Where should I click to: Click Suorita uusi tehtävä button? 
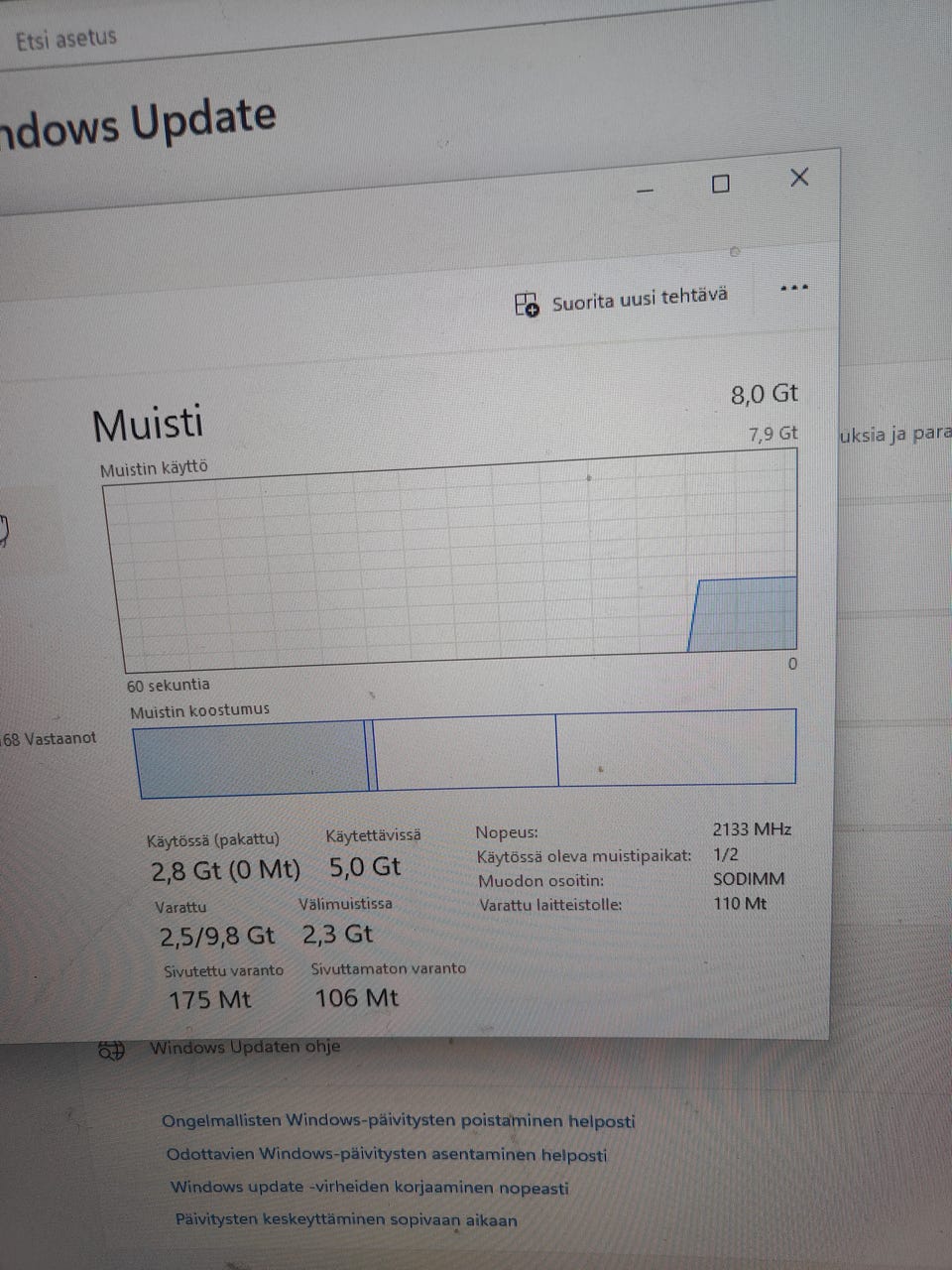click(x=622, y=300)
